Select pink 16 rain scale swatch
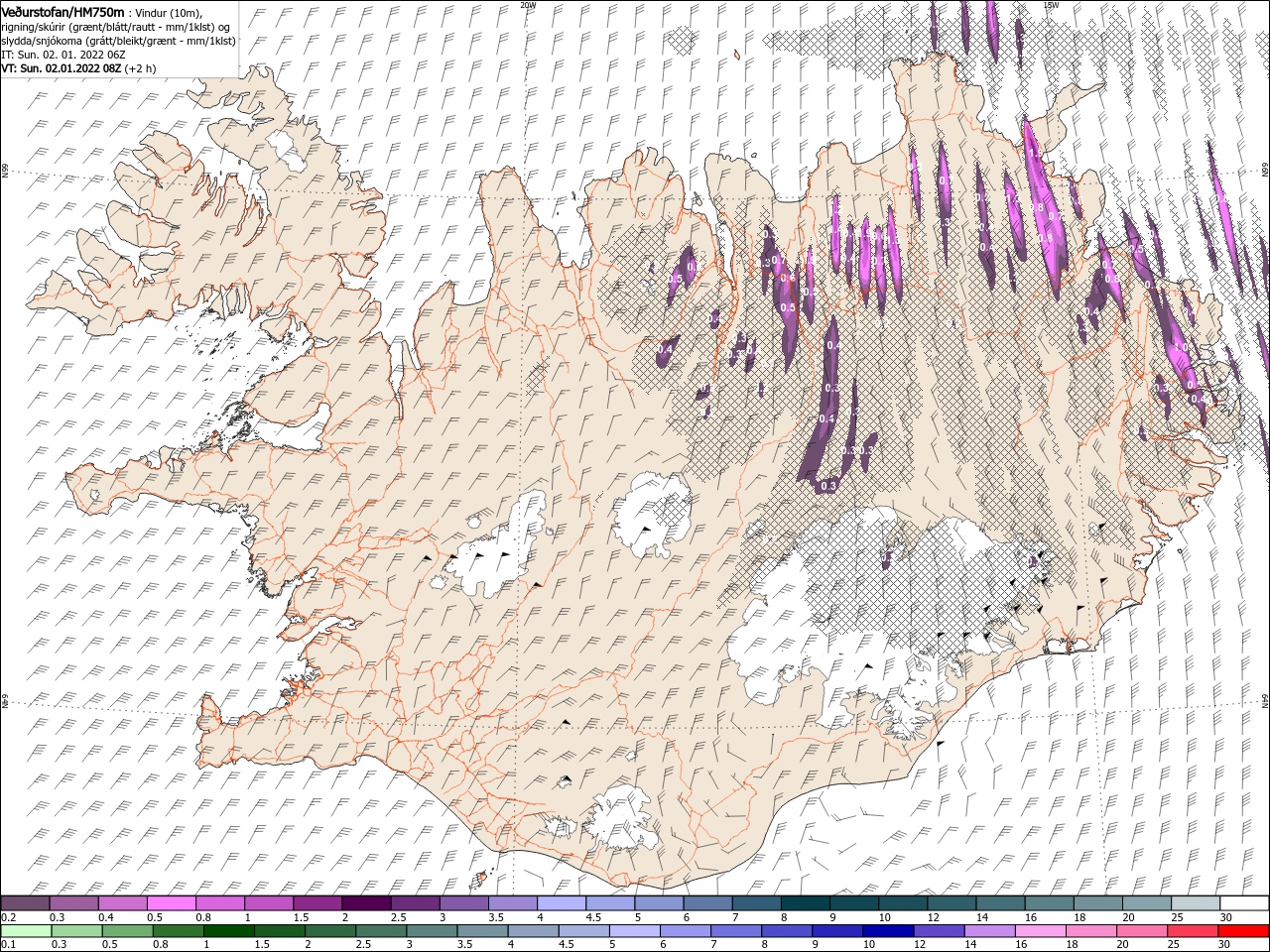 (1041, 931)
